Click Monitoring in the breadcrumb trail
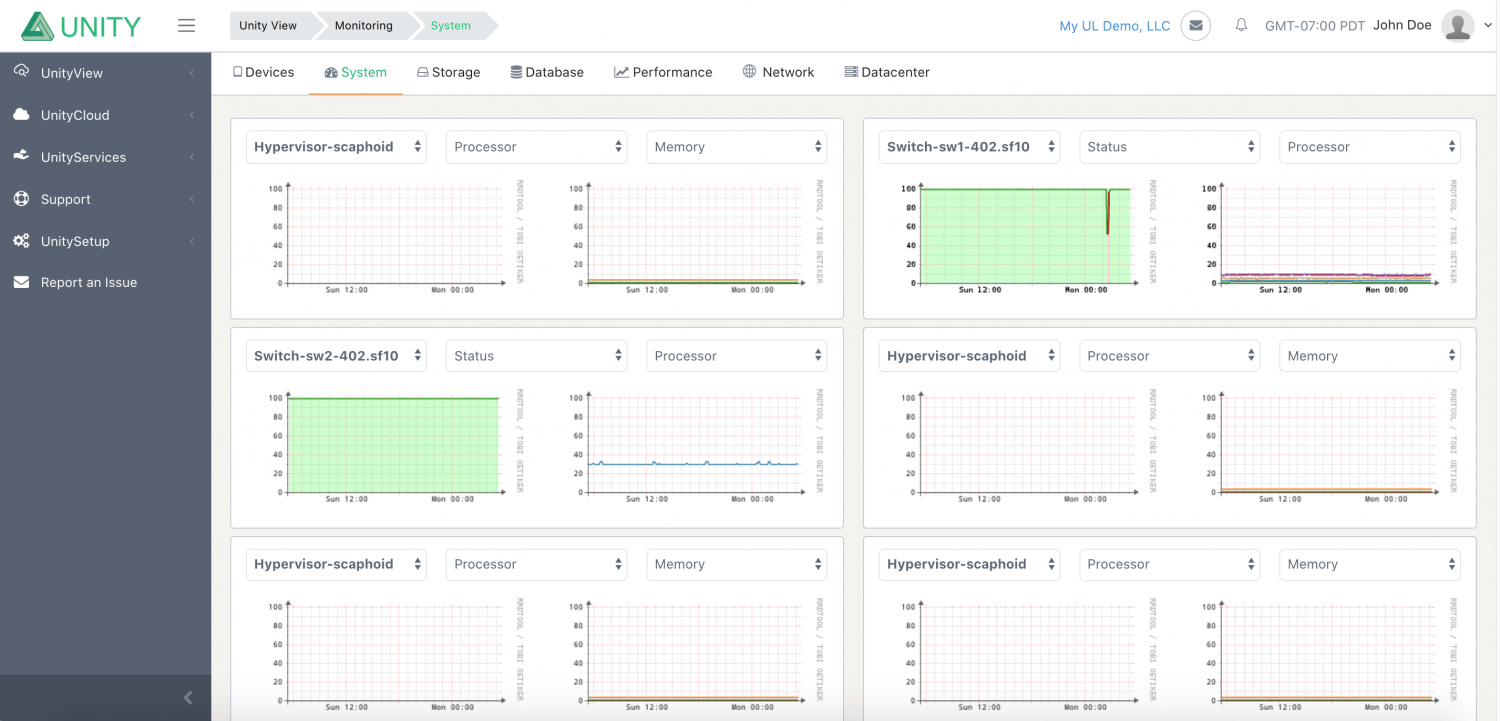 pyautogui.click(x=363, y=25)
